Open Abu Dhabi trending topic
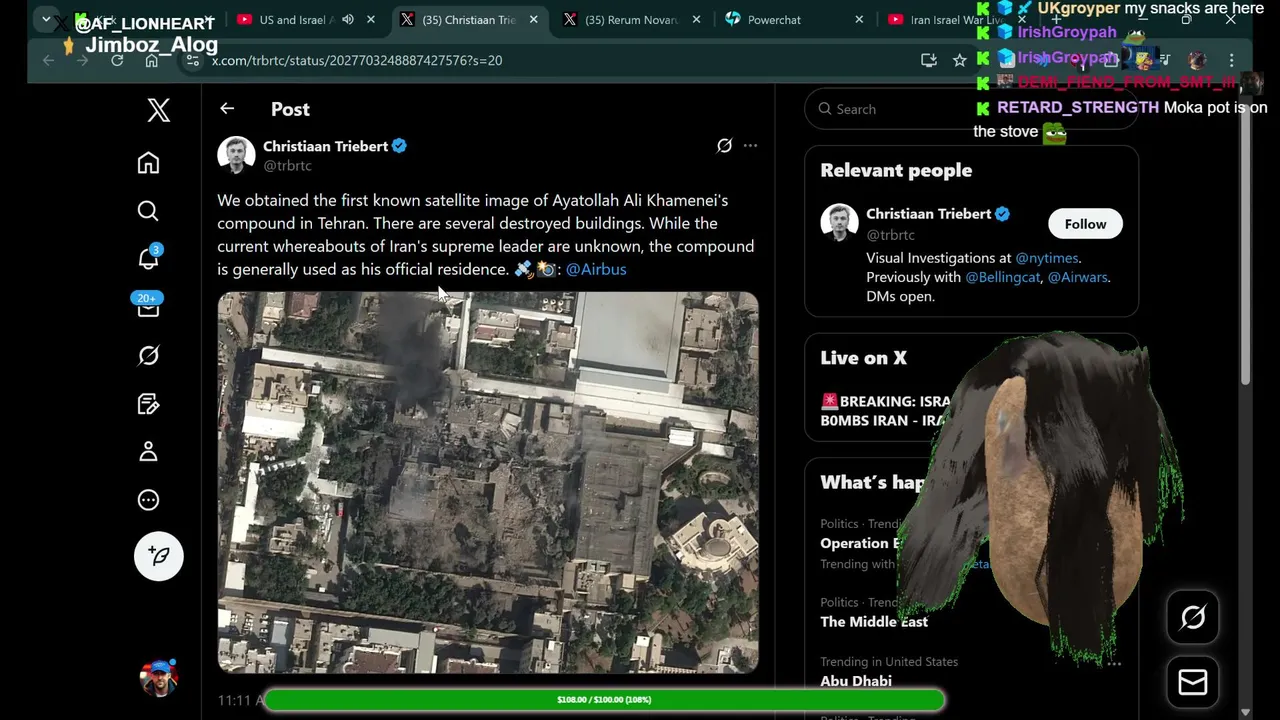Viewport: 1280px width, 720px height. pyautogui.click(x=856, y=681)
